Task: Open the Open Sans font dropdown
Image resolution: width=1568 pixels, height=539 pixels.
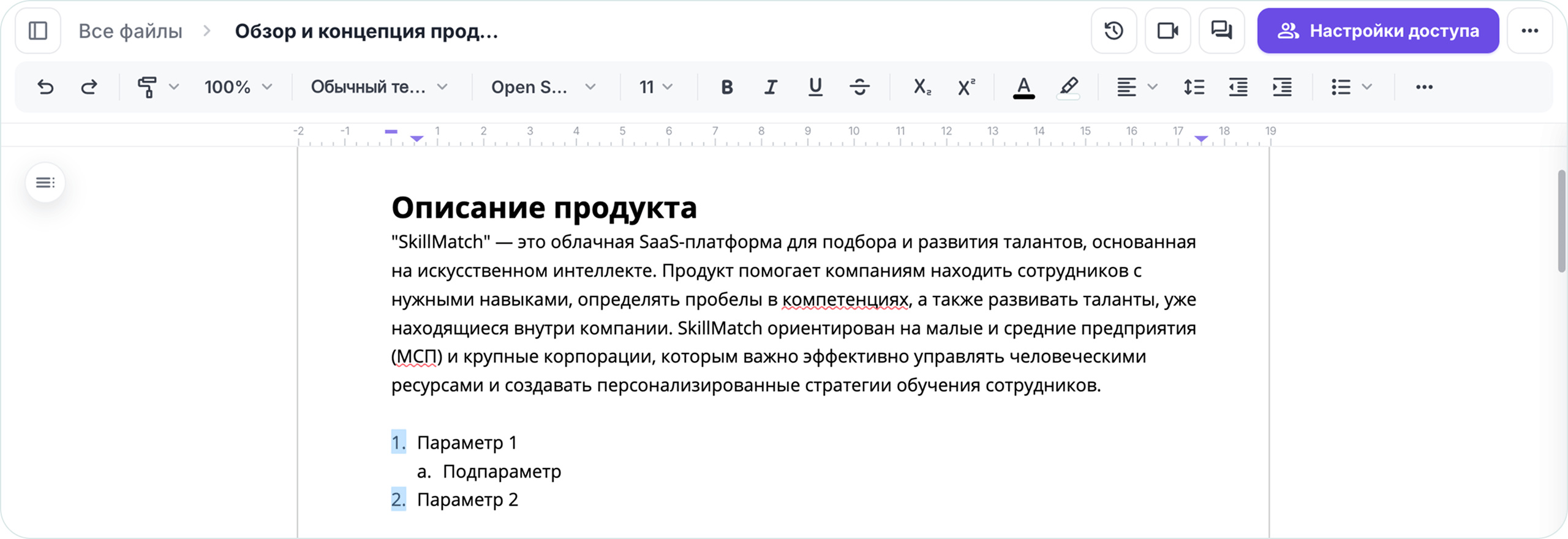Action: point(543,87)
